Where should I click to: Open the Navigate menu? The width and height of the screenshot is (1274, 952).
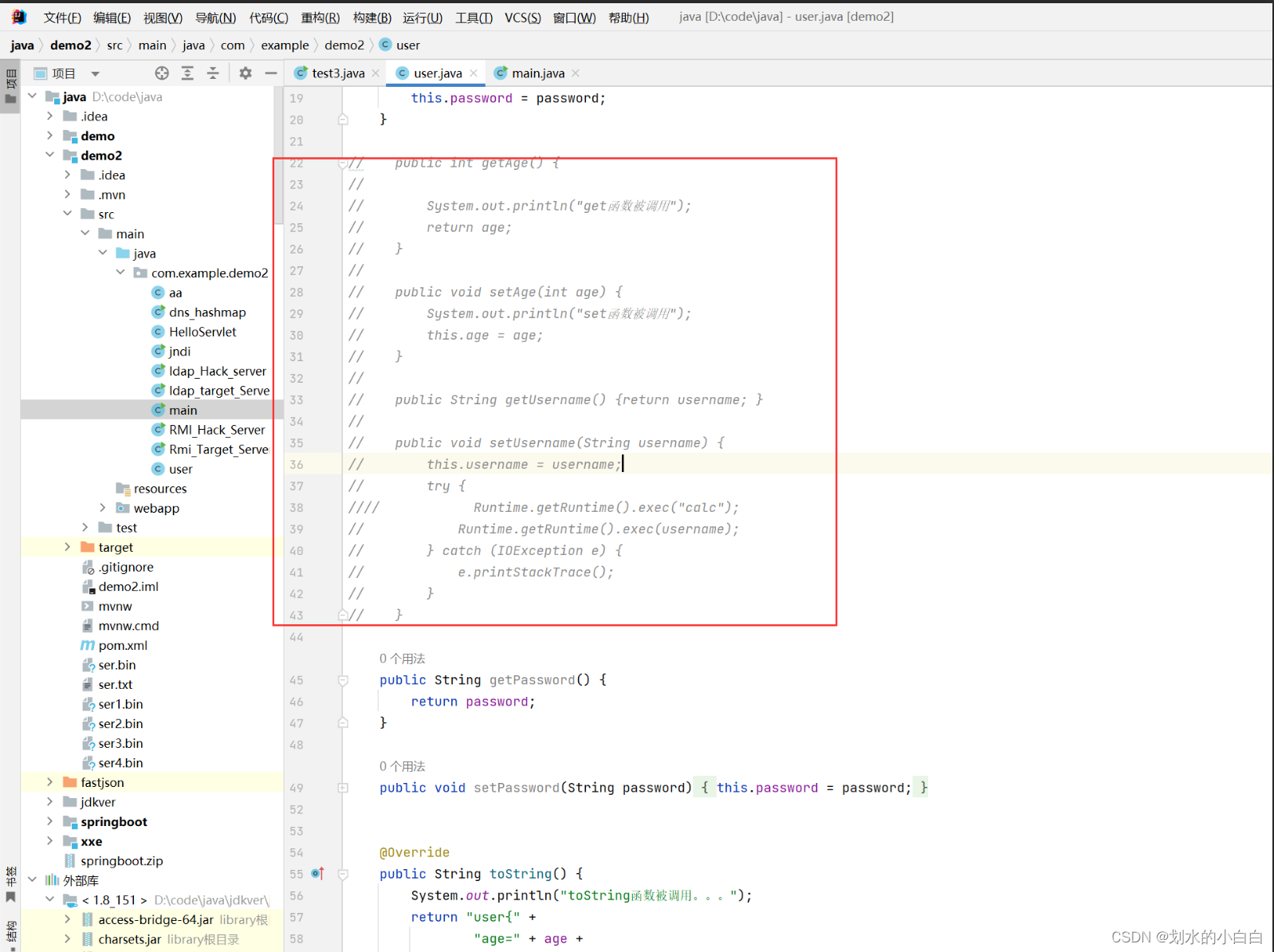[215, 18]
